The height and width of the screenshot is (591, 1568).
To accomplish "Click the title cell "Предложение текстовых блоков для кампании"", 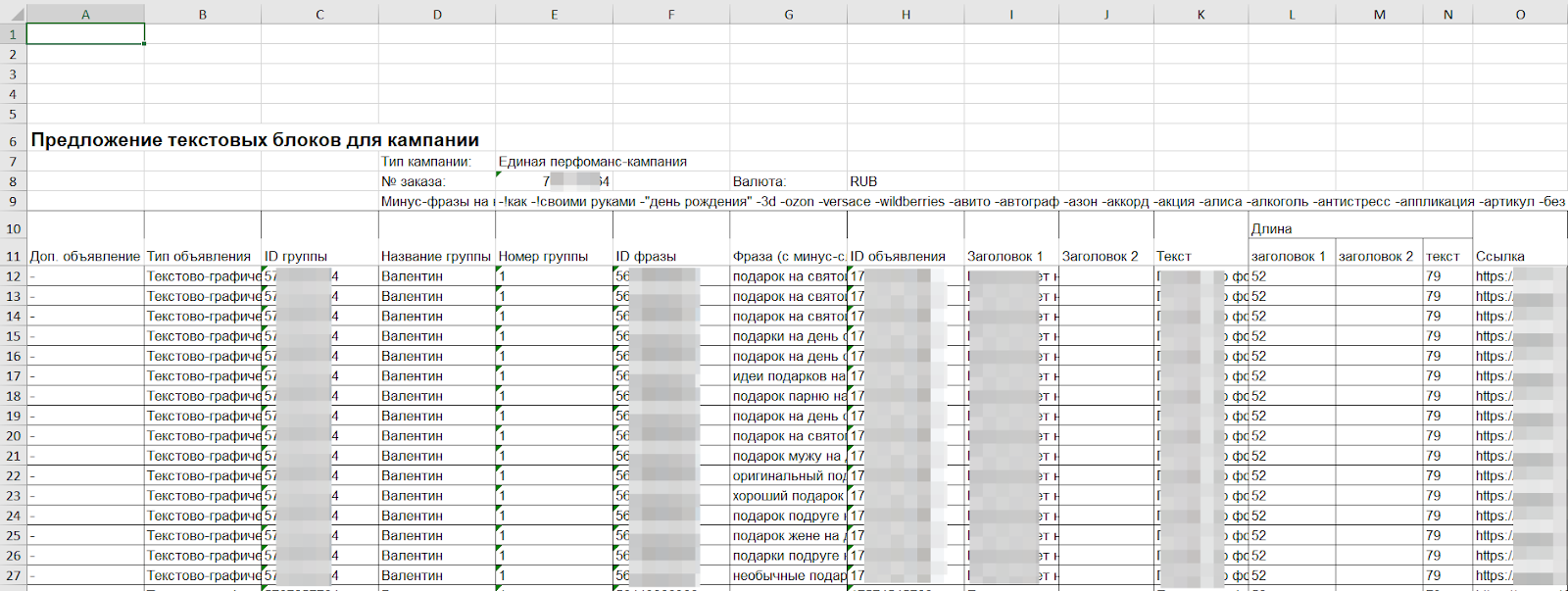I will click(255, 140).
